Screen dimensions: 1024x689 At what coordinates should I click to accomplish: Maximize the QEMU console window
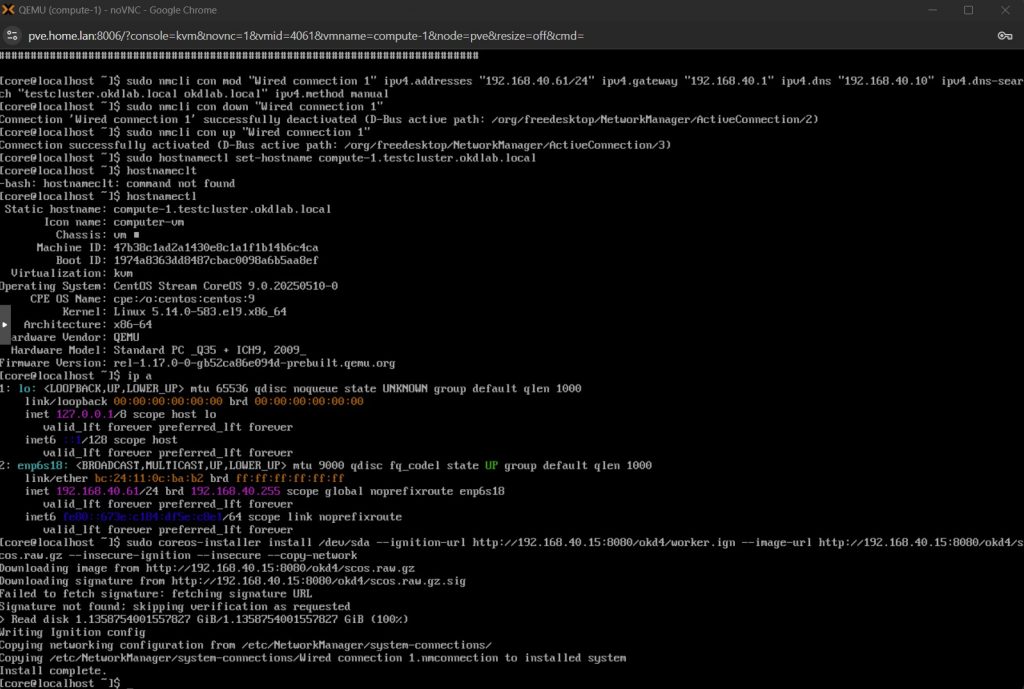pyautogui.click(x=968, y=10)
